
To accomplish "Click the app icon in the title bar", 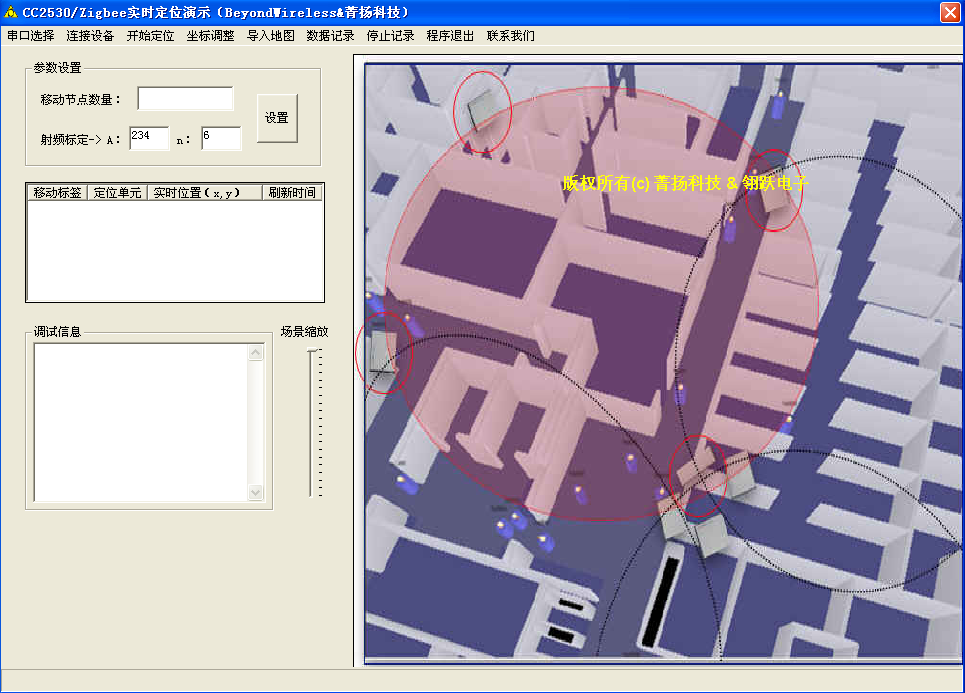I will tap(10, 12).
